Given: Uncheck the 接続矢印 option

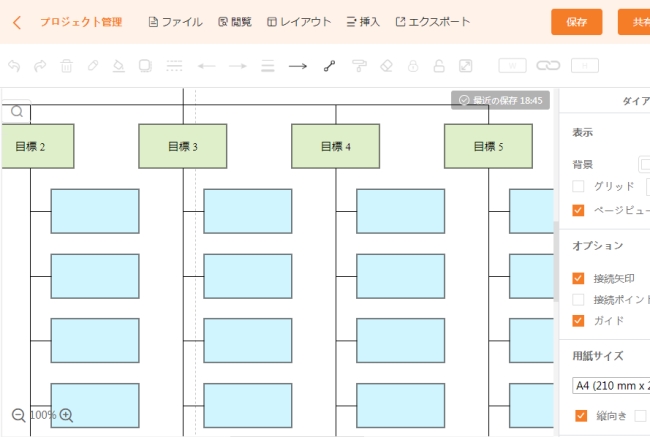Looking at the screenshot, I should tap(578, 278).
